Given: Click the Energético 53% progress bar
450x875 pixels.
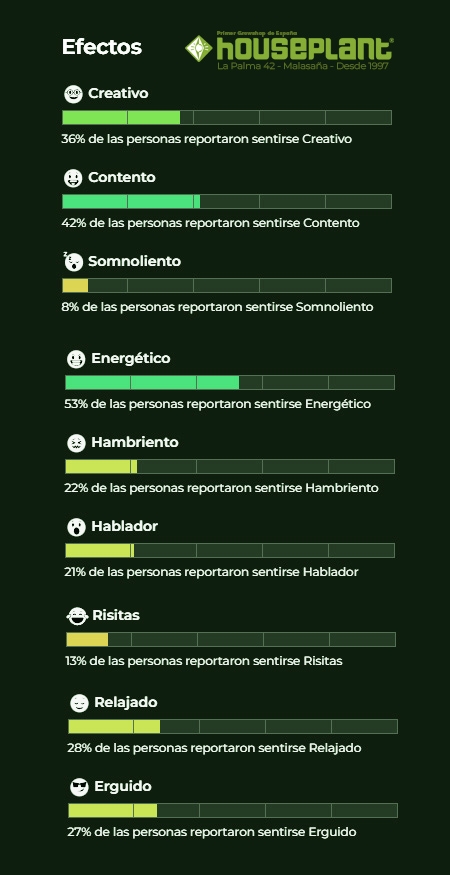Looking at the screenshot, I should (x=230, y=382).
